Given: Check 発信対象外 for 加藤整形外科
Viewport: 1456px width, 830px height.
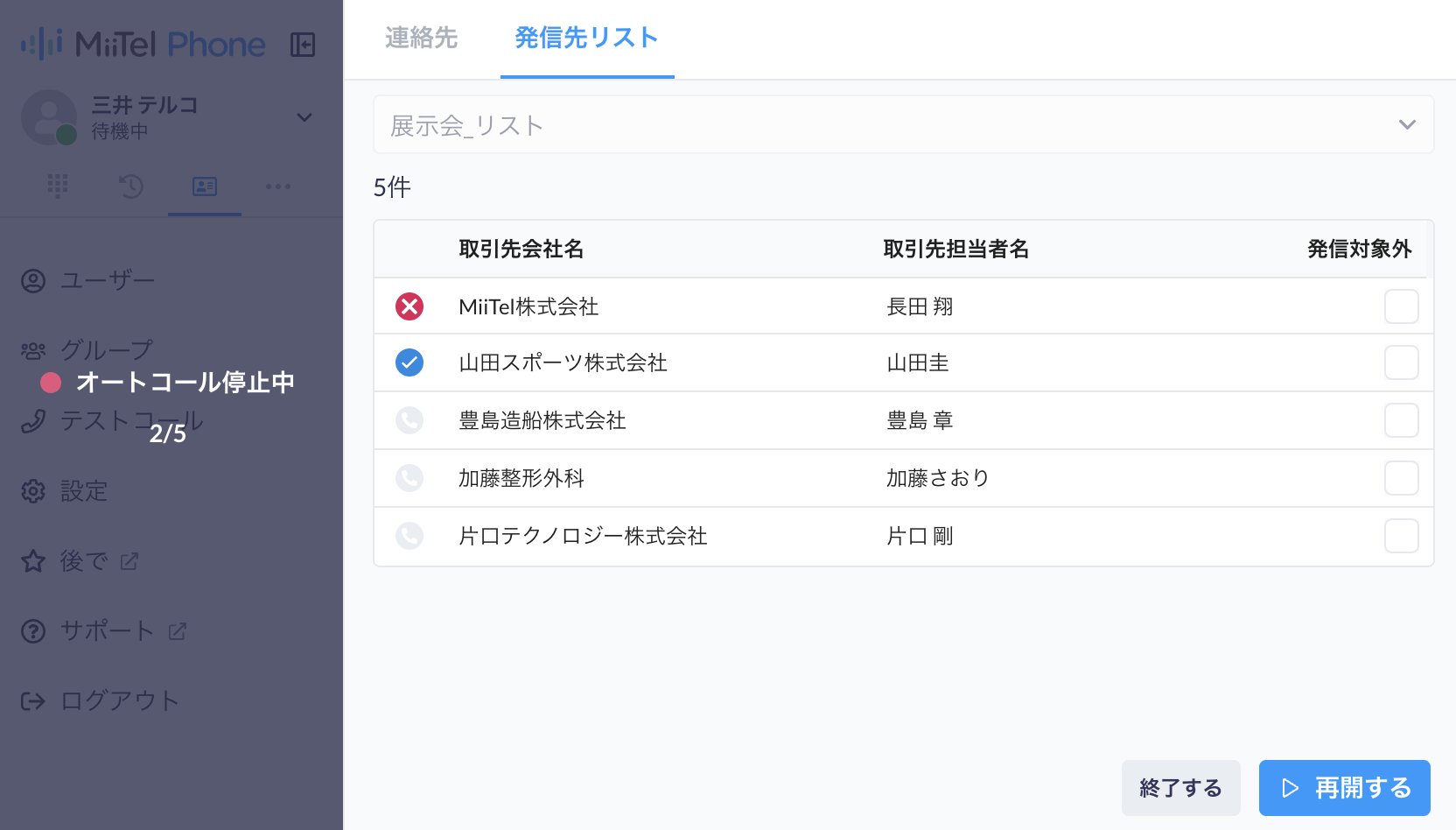Looking at the screenshot, I should pyautogui.click(x=1402, y=478).
